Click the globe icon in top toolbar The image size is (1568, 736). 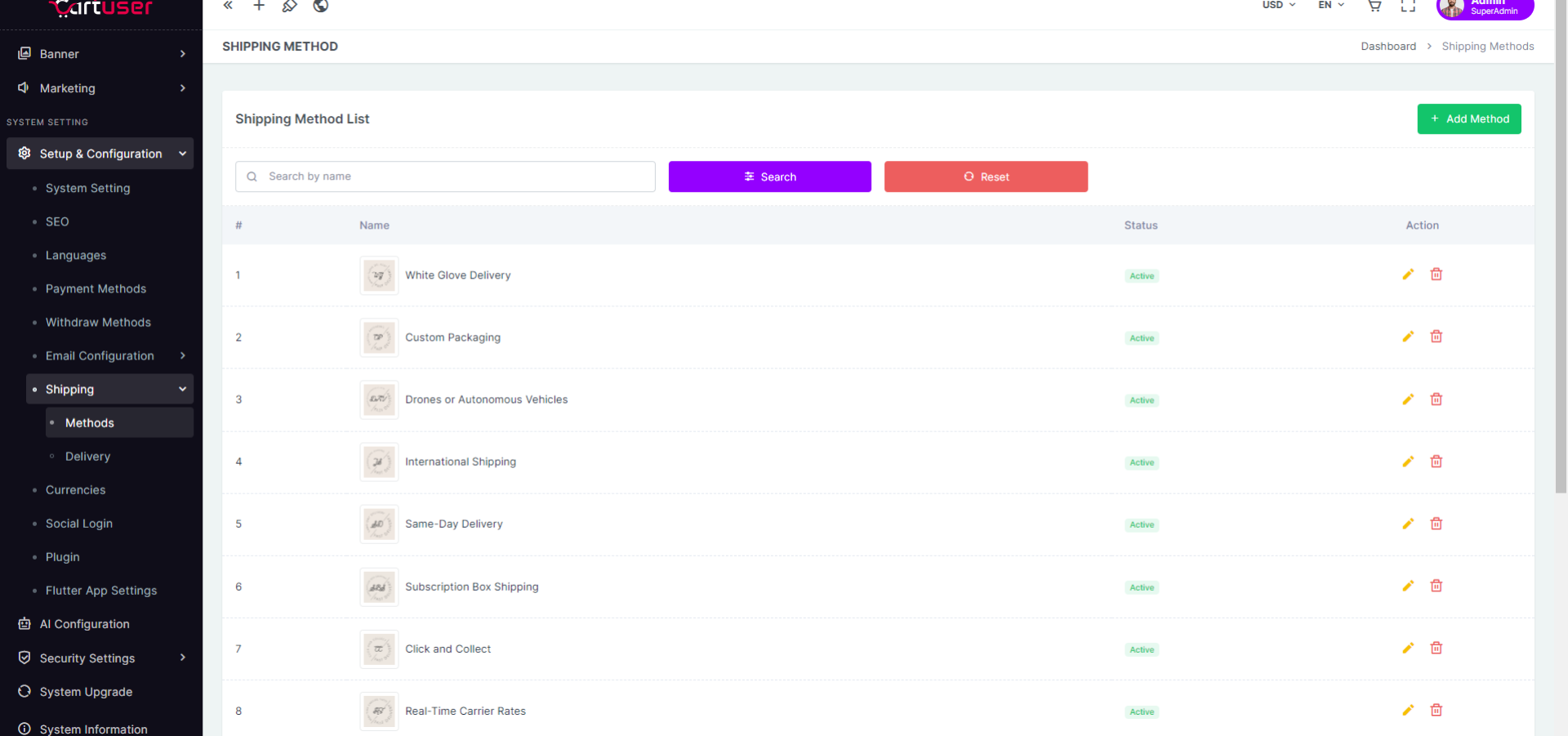tap(321, 6)
